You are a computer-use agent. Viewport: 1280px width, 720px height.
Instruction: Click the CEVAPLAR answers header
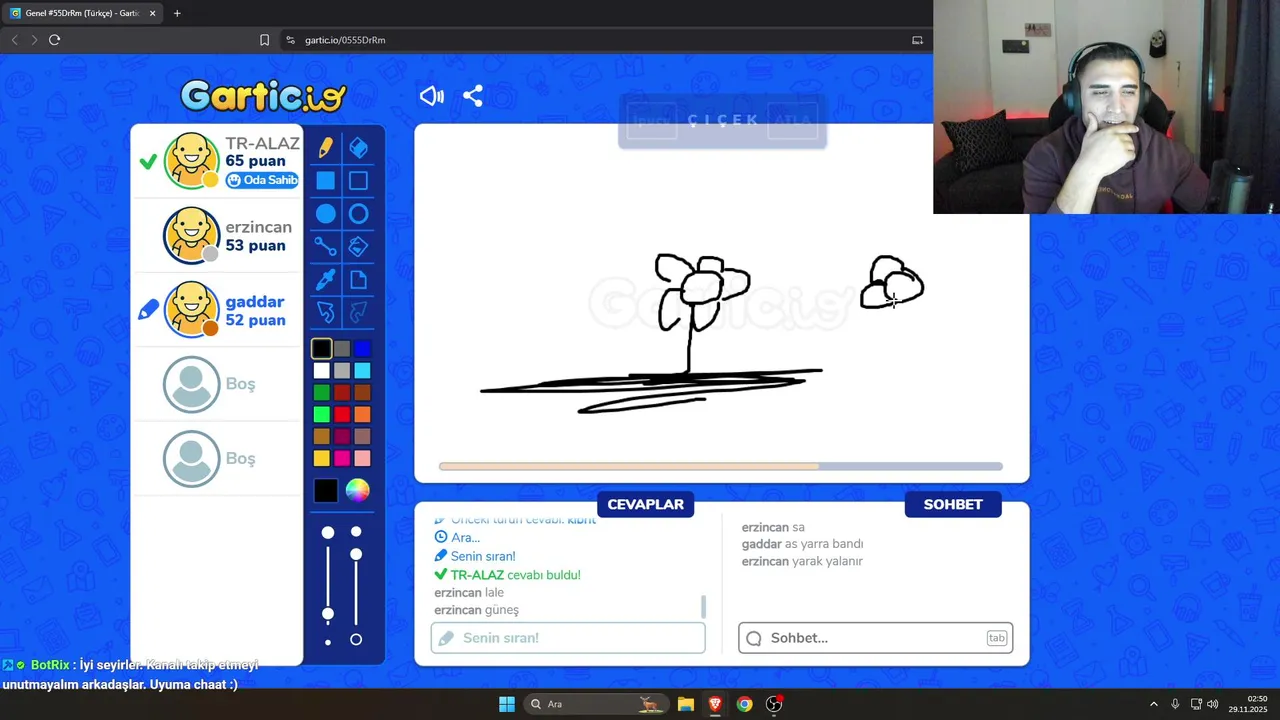pos(645,504)
